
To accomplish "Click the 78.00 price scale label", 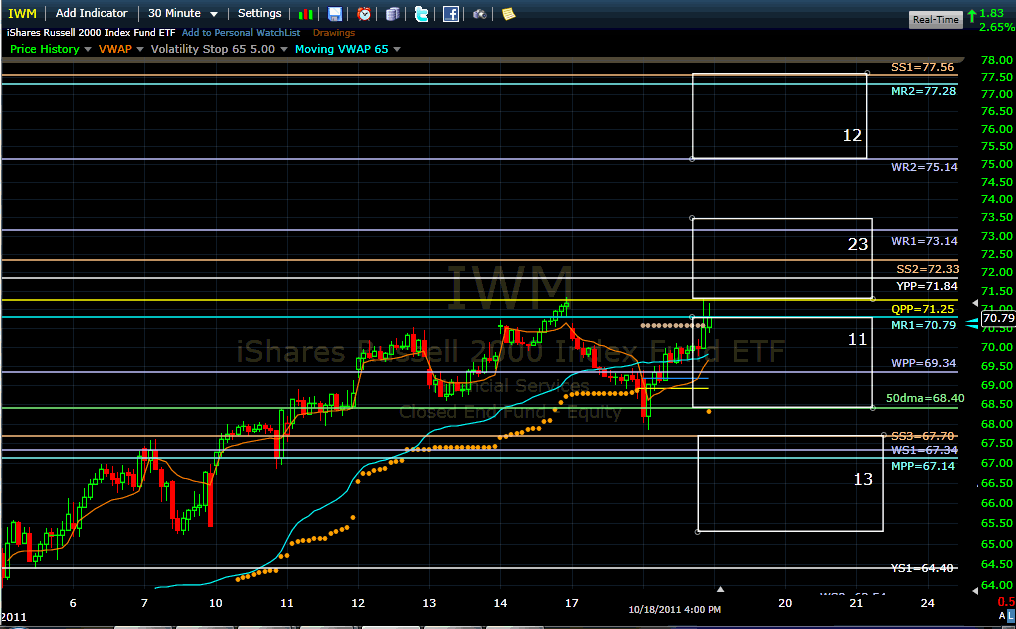I will click(997, 60).
